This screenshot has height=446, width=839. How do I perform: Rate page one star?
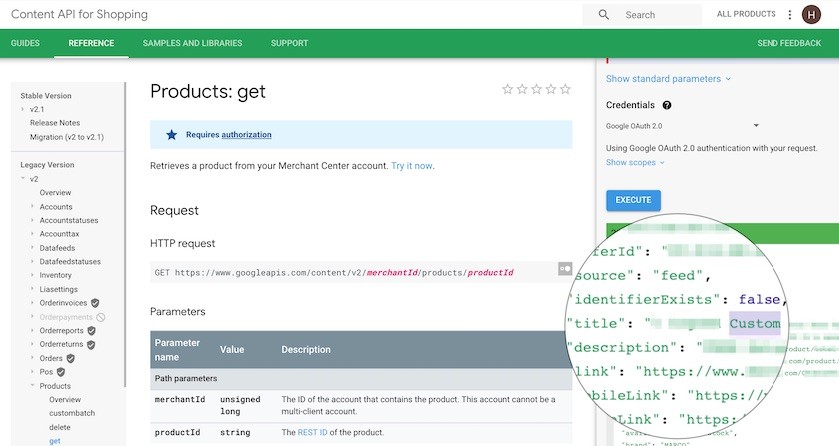[508, 89]
